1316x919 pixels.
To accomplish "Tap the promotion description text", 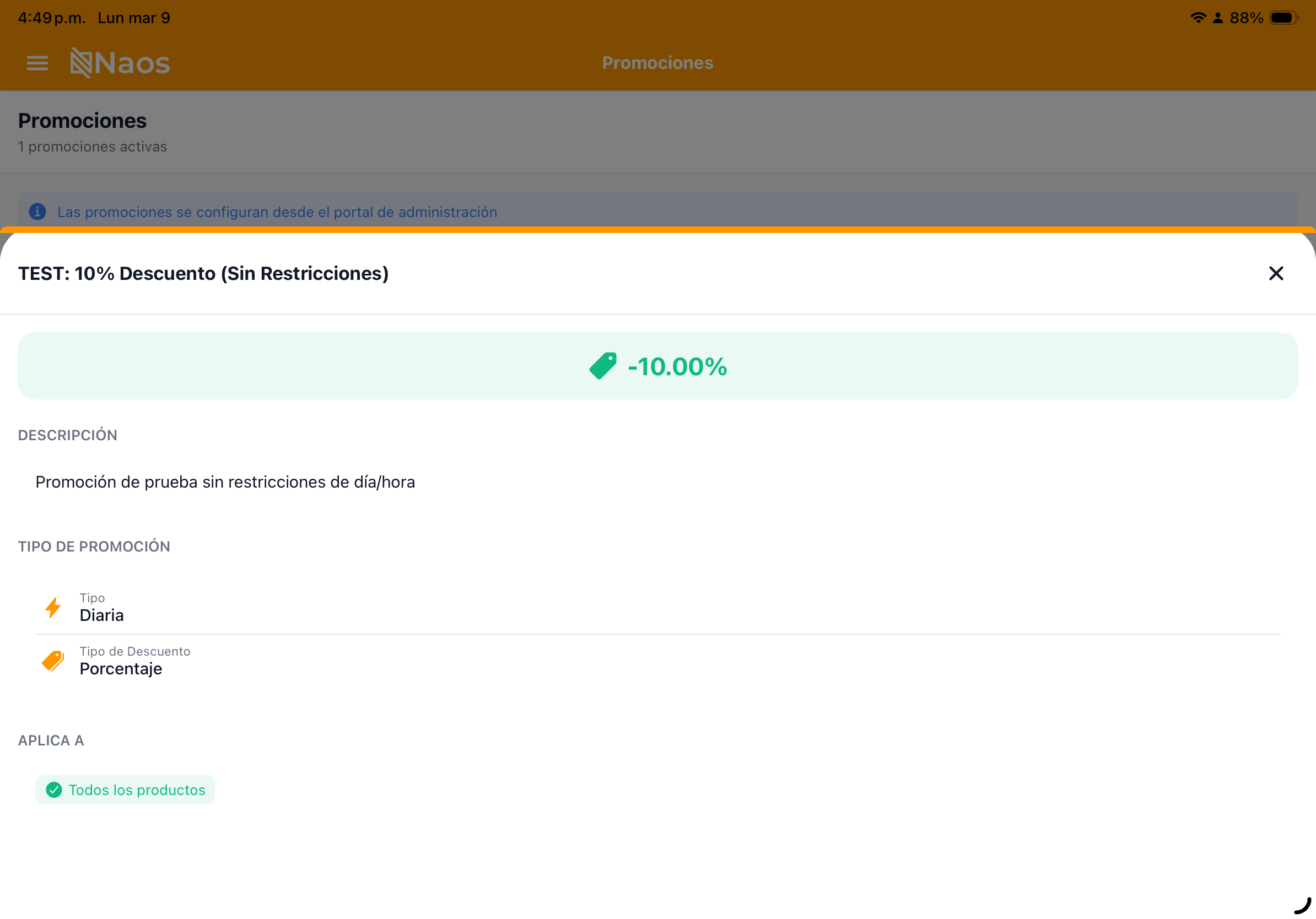I will [225, 482].
